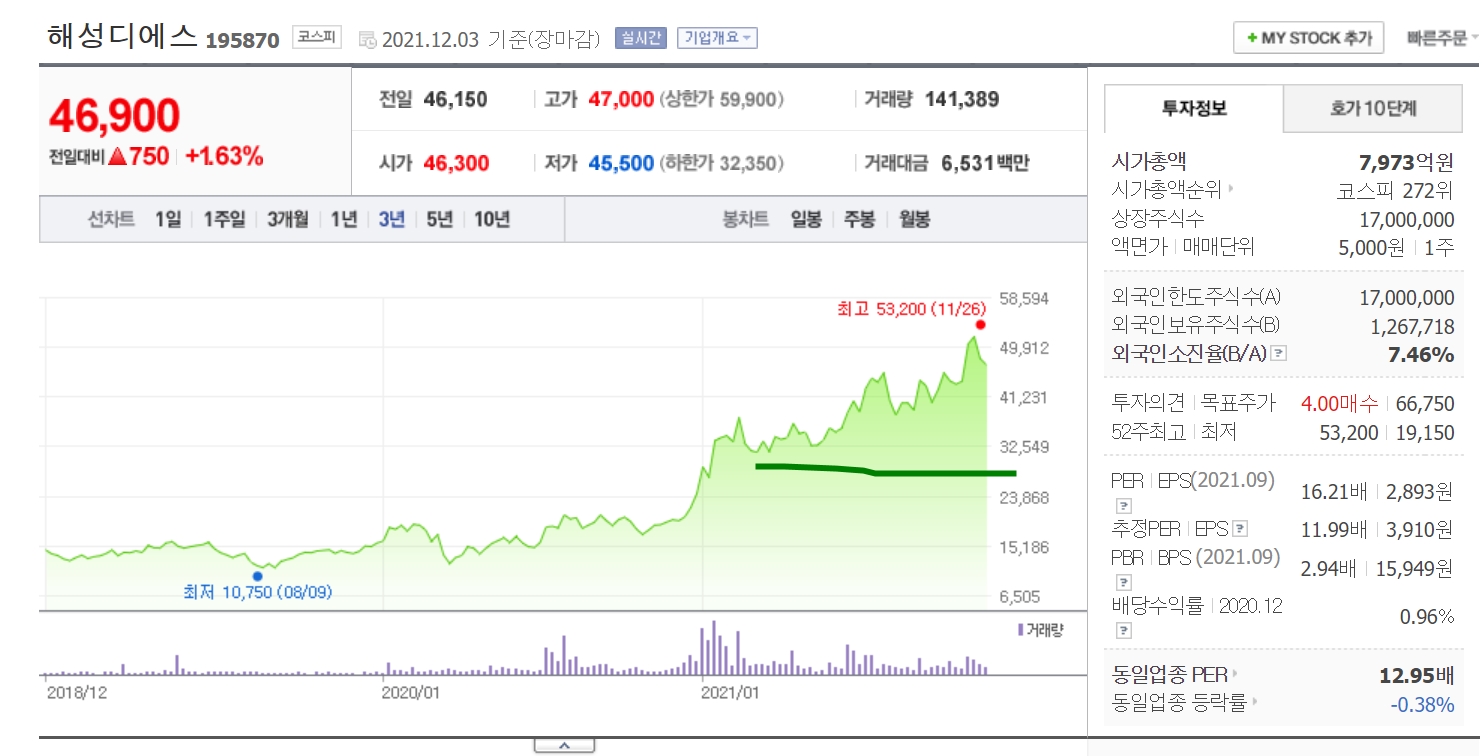The width and height of the screenshot is (1483, 756).
Task: Click the 저가 value 45,500
Action: pyautogui.click(x=621, y=163)
